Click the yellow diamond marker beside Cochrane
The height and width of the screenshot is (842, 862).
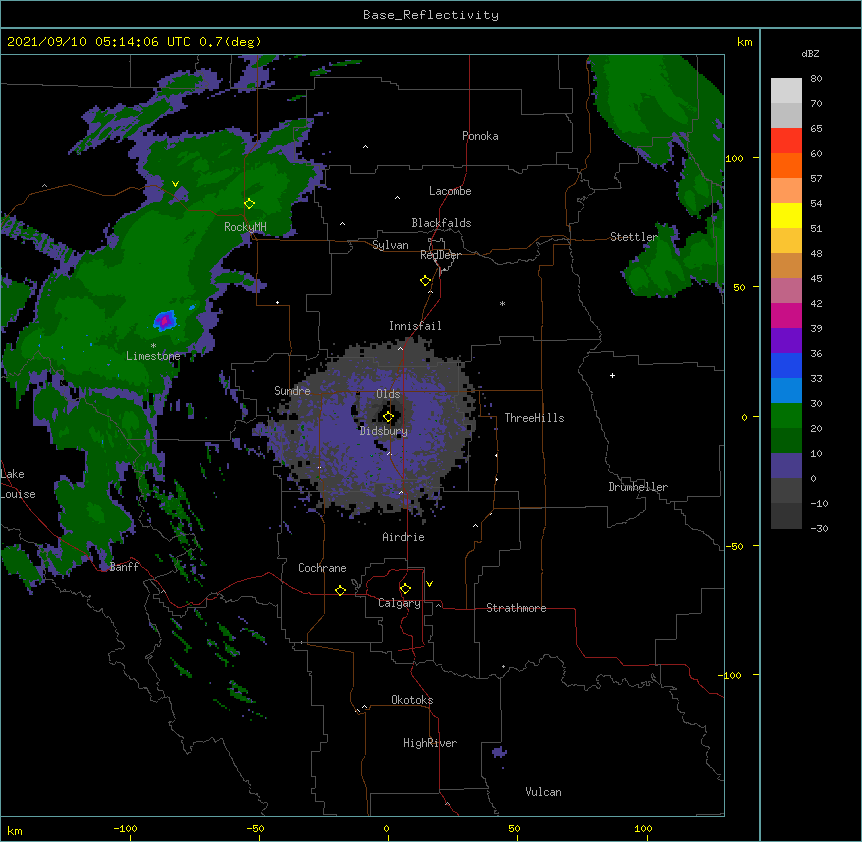(x=340, y=590)
